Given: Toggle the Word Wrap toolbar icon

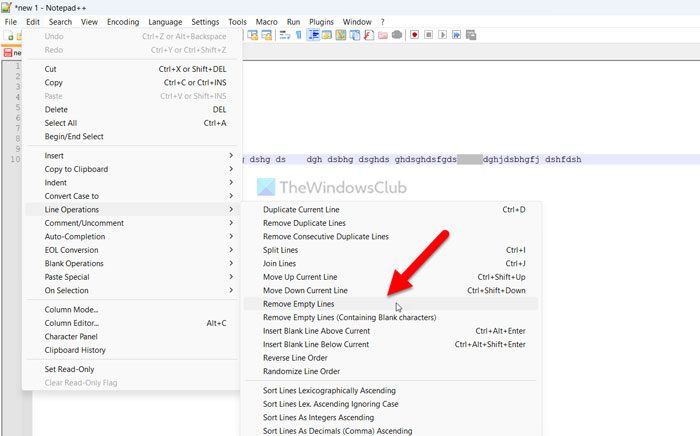Looking at the screenshot, I should 284,35.
